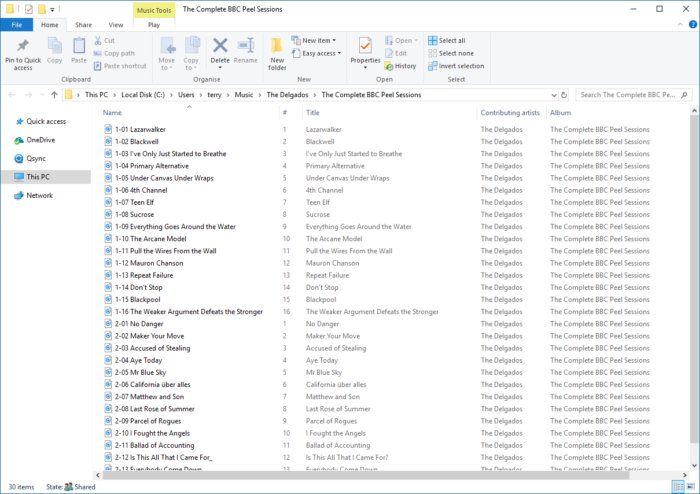700x494 pixels.
Task: Expand the Properties button dropdown arrow
Action: point(365,67)
